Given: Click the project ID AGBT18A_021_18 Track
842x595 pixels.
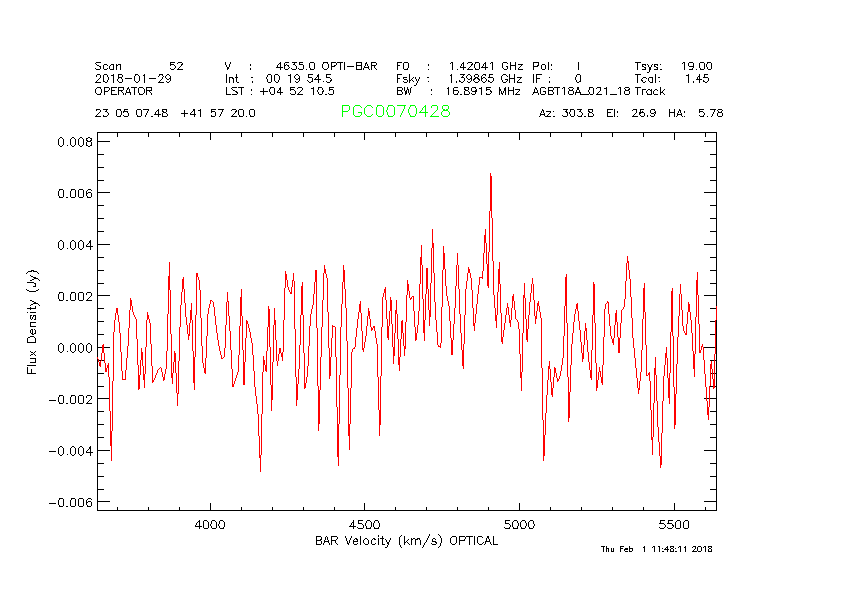Looking at the screenshot, I should 598,91.
